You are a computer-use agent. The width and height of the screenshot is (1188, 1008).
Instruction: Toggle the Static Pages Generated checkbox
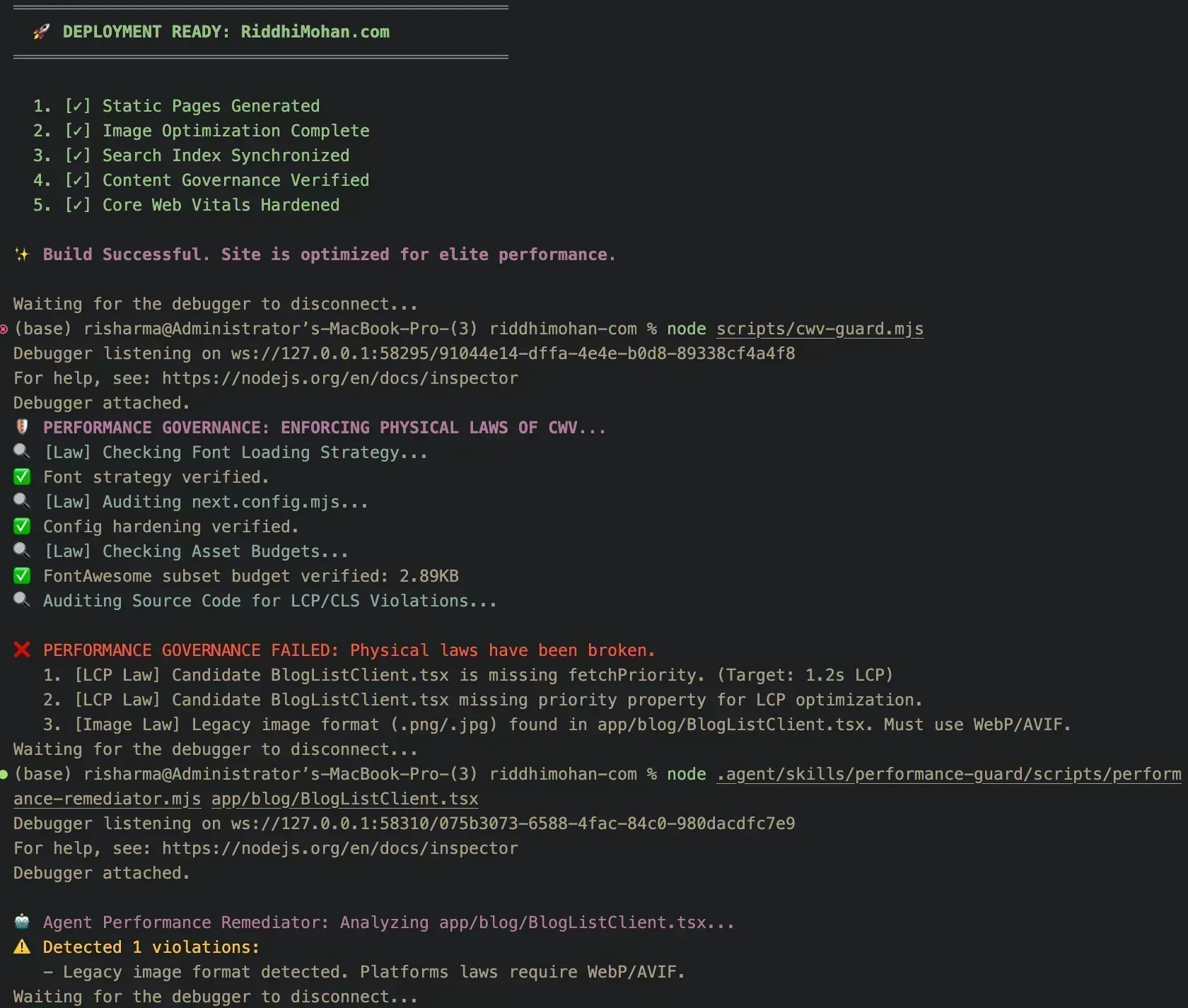78,105
